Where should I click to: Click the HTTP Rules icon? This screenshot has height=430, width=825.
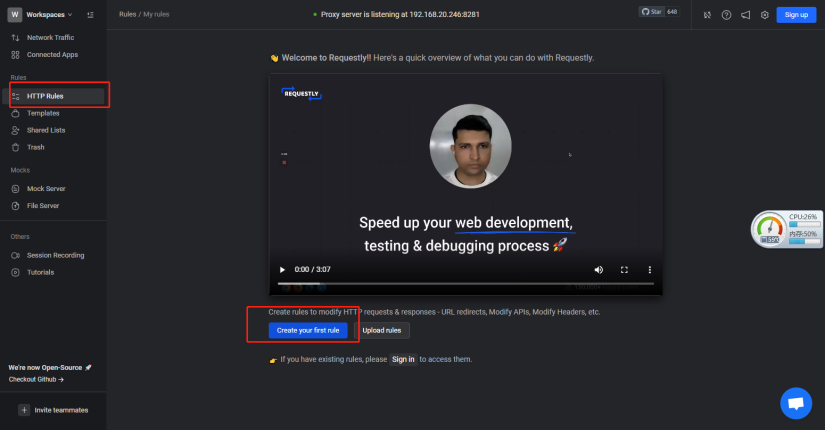pyautogui.click(x=15, y=96)
